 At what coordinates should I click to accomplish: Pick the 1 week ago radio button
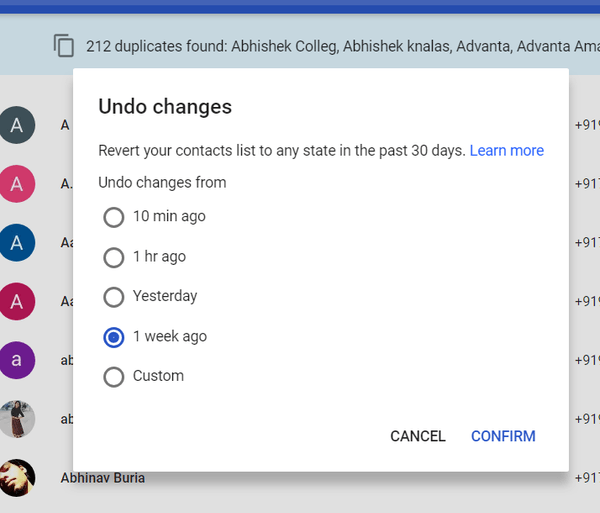114,337
